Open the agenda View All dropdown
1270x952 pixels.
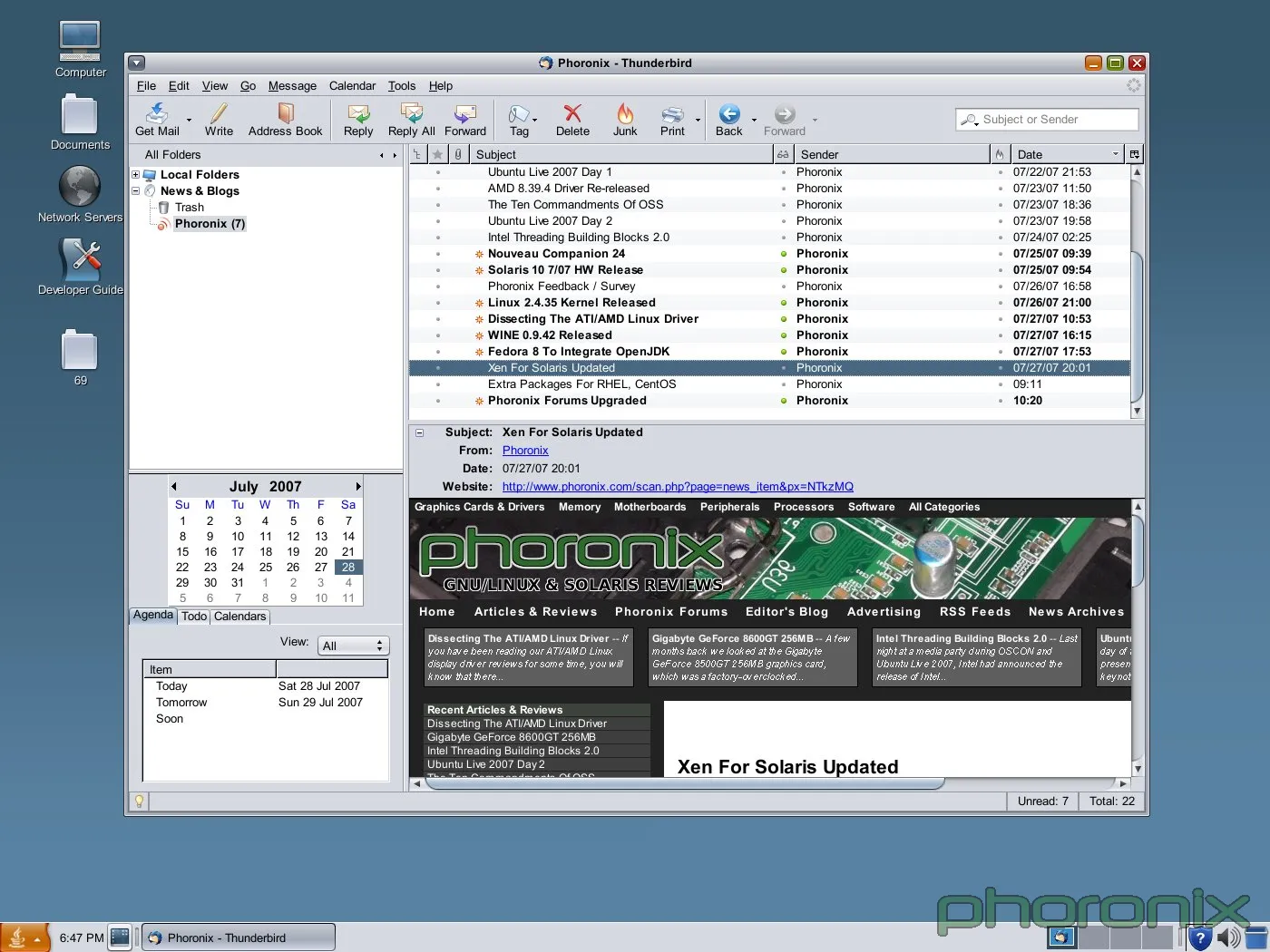point(354,646)
